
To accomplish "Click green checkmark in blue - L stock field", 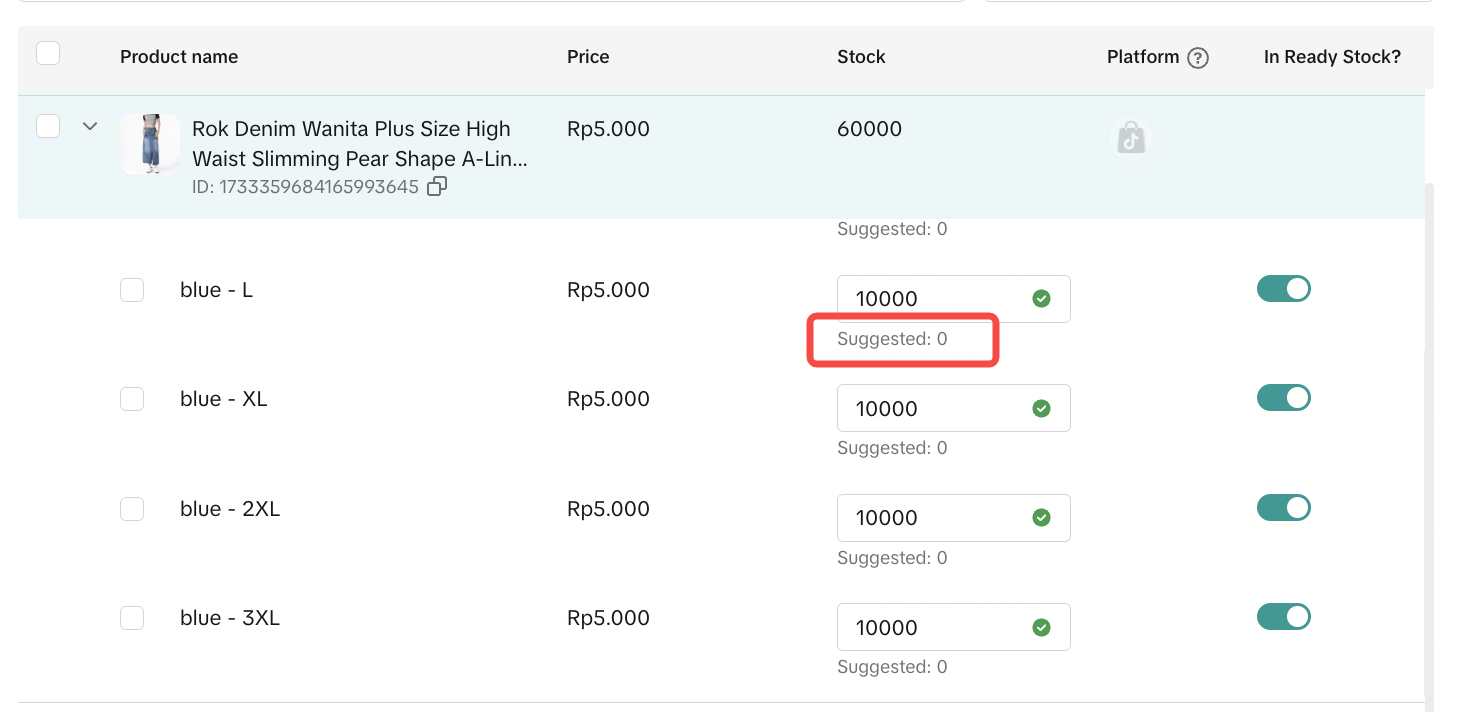I will click(1041, 299).
